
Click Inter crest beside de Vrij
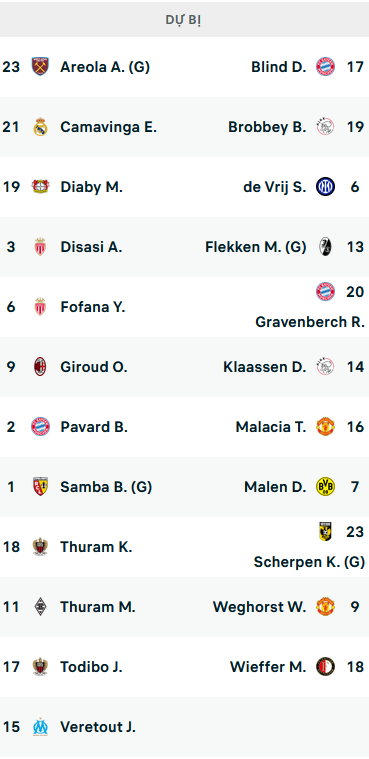coord(325,187)
